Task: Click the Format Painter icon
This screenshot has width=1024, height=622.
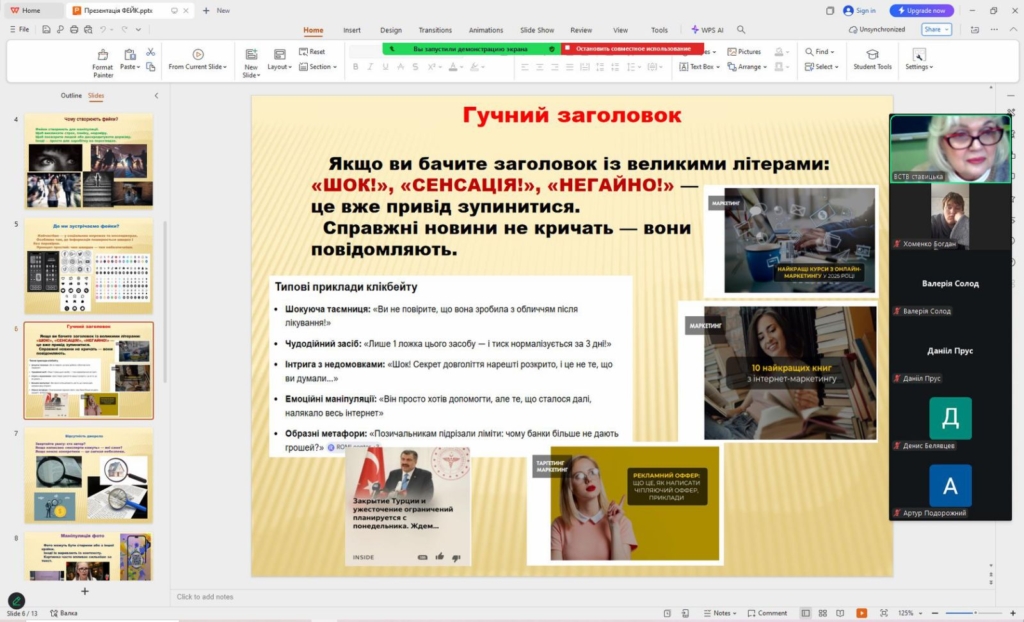Action: (x=102, y=54)
